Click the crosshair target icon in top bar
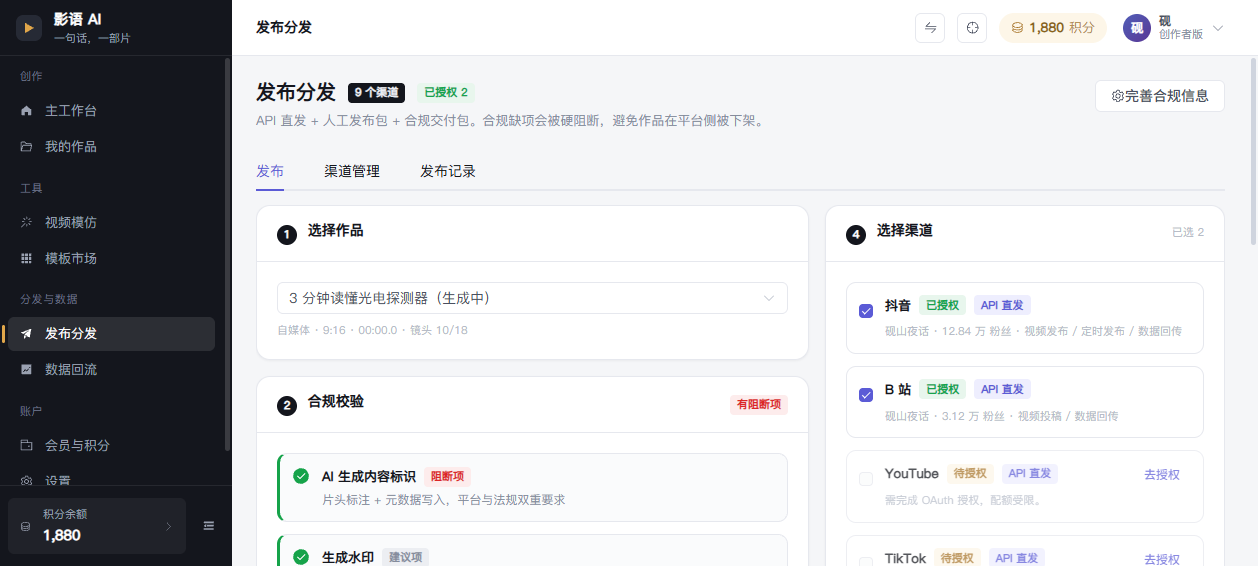Image resolution: width=1258 pixels, height=566 pixels. pos(972,28)
